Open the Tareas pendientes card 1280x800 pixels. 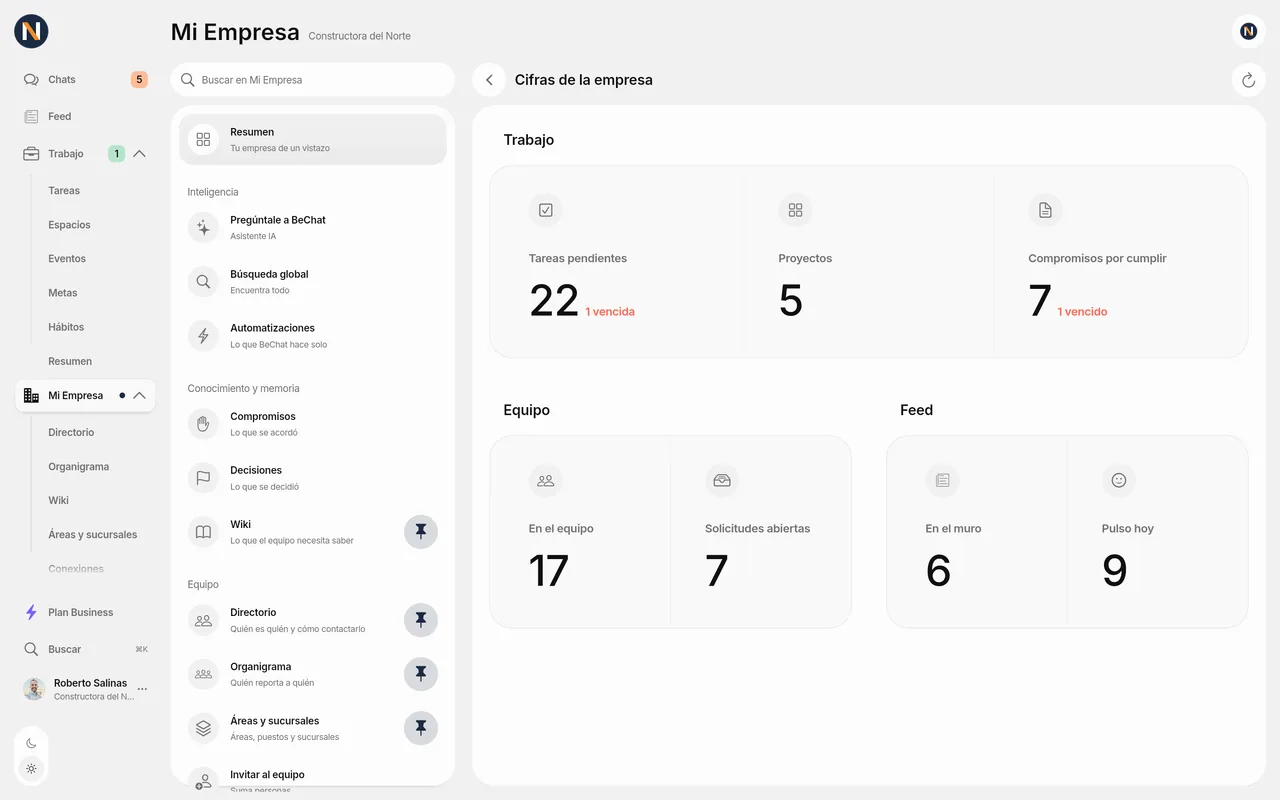coord(618,262)
